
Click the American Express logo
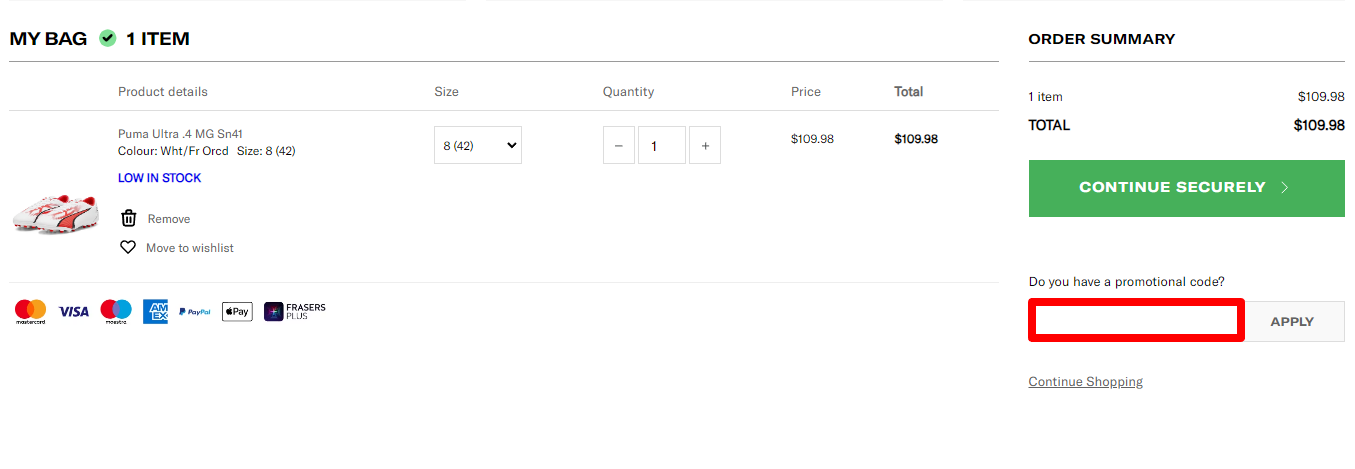[155, 312]
